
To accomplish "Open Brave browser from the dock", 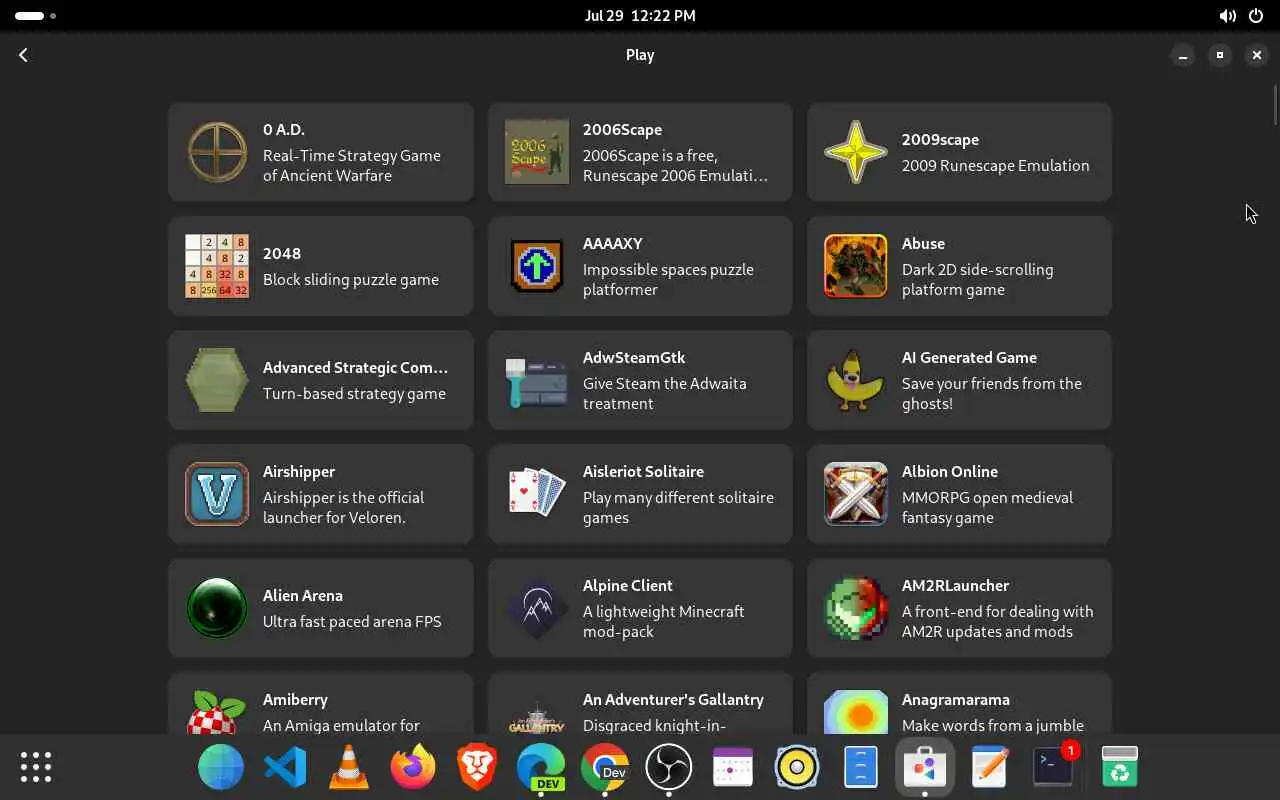I will 477,767.
